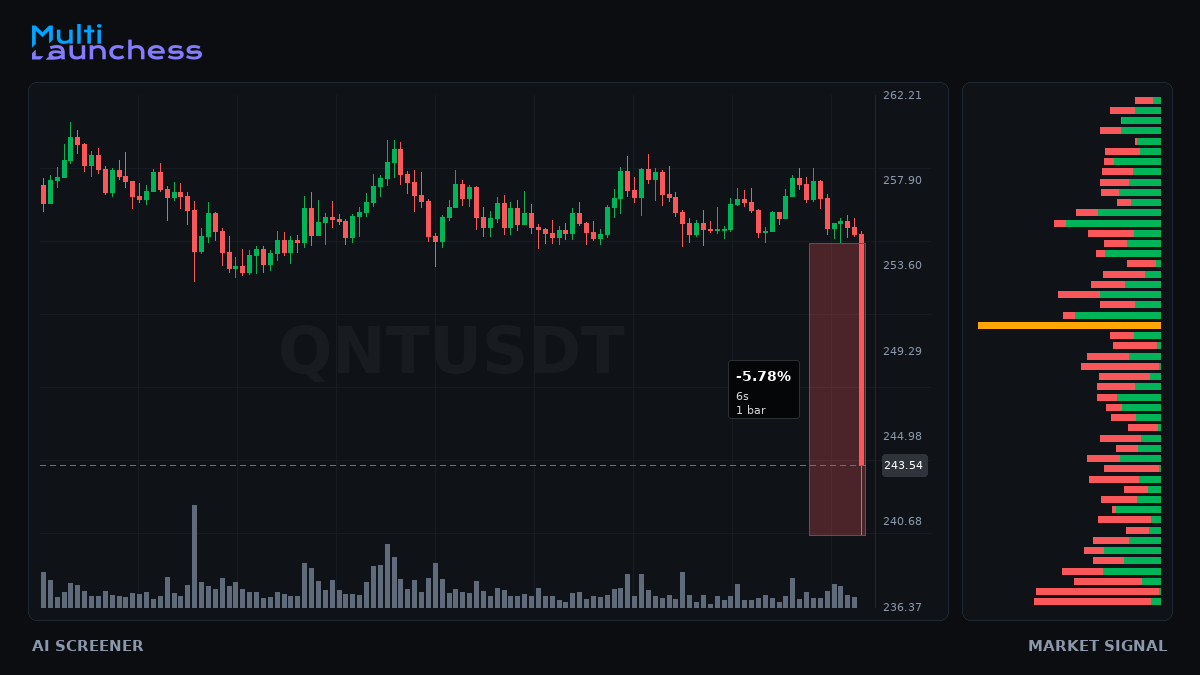1200x675 pixels.
Task: Click the large red final candlestick
Action: click(861, 350)
